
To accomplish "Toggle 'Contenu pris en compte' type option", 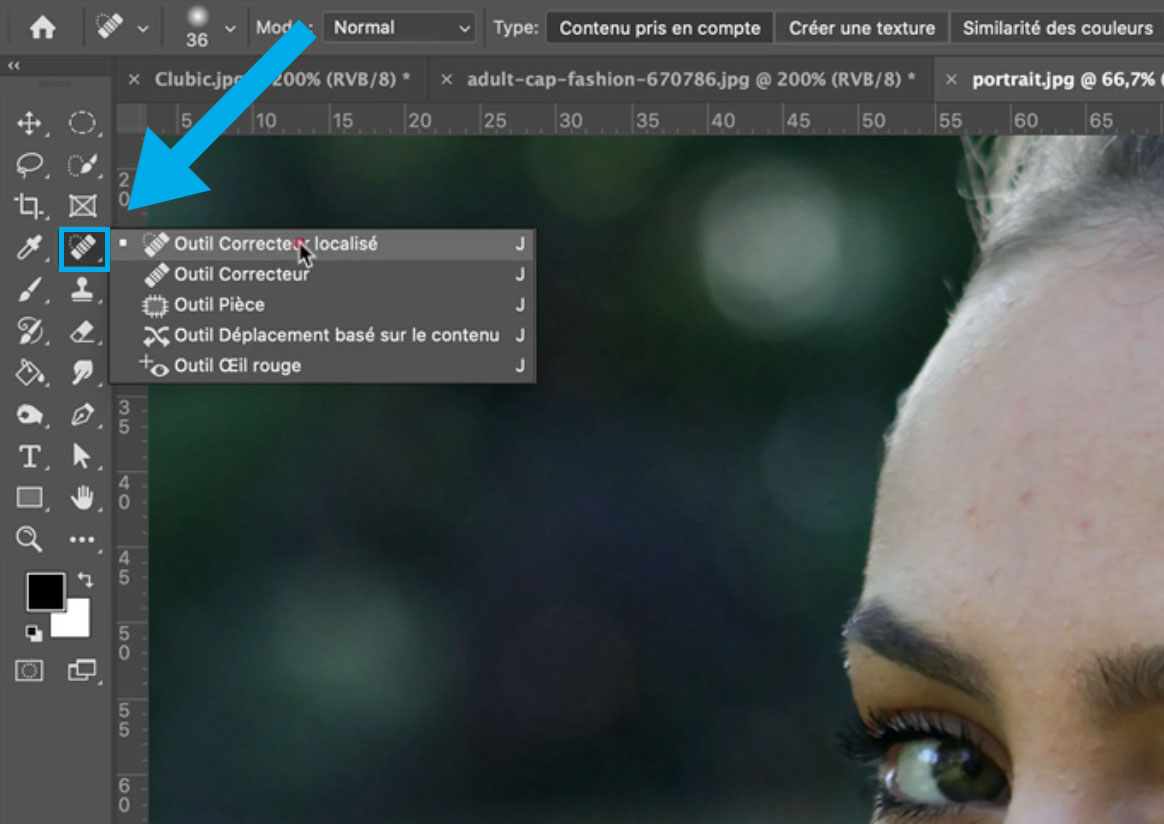I will click(659, 28).
